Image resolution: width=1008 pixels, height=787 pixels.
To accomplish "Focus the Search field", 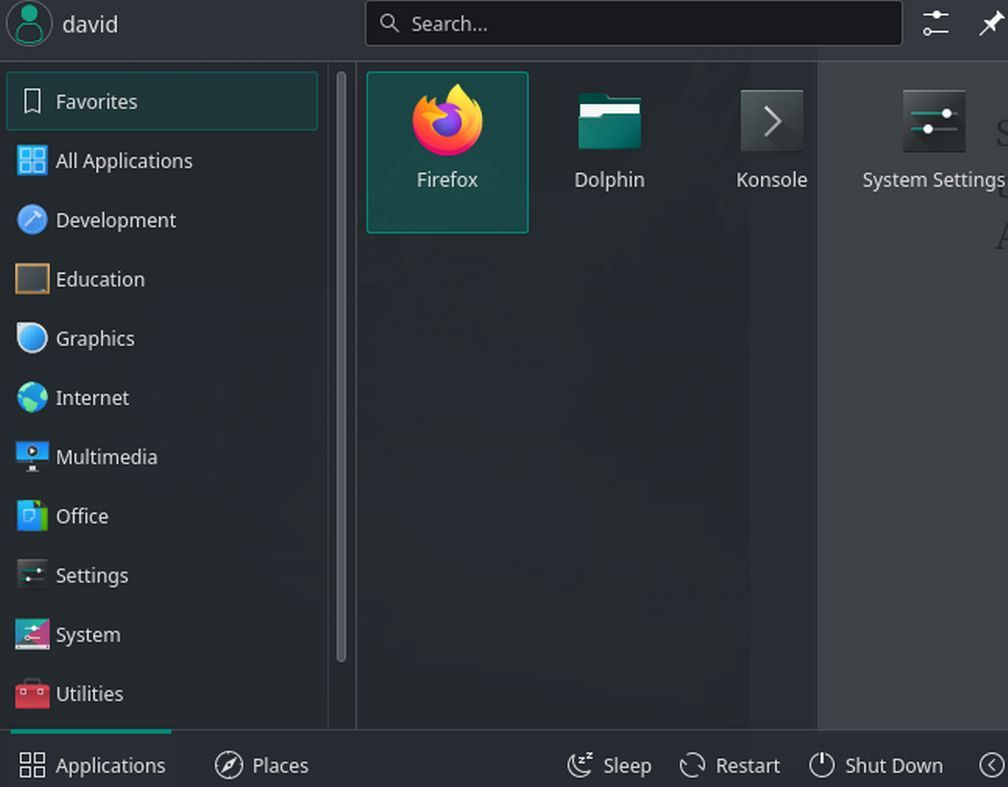I will (633, 24).
